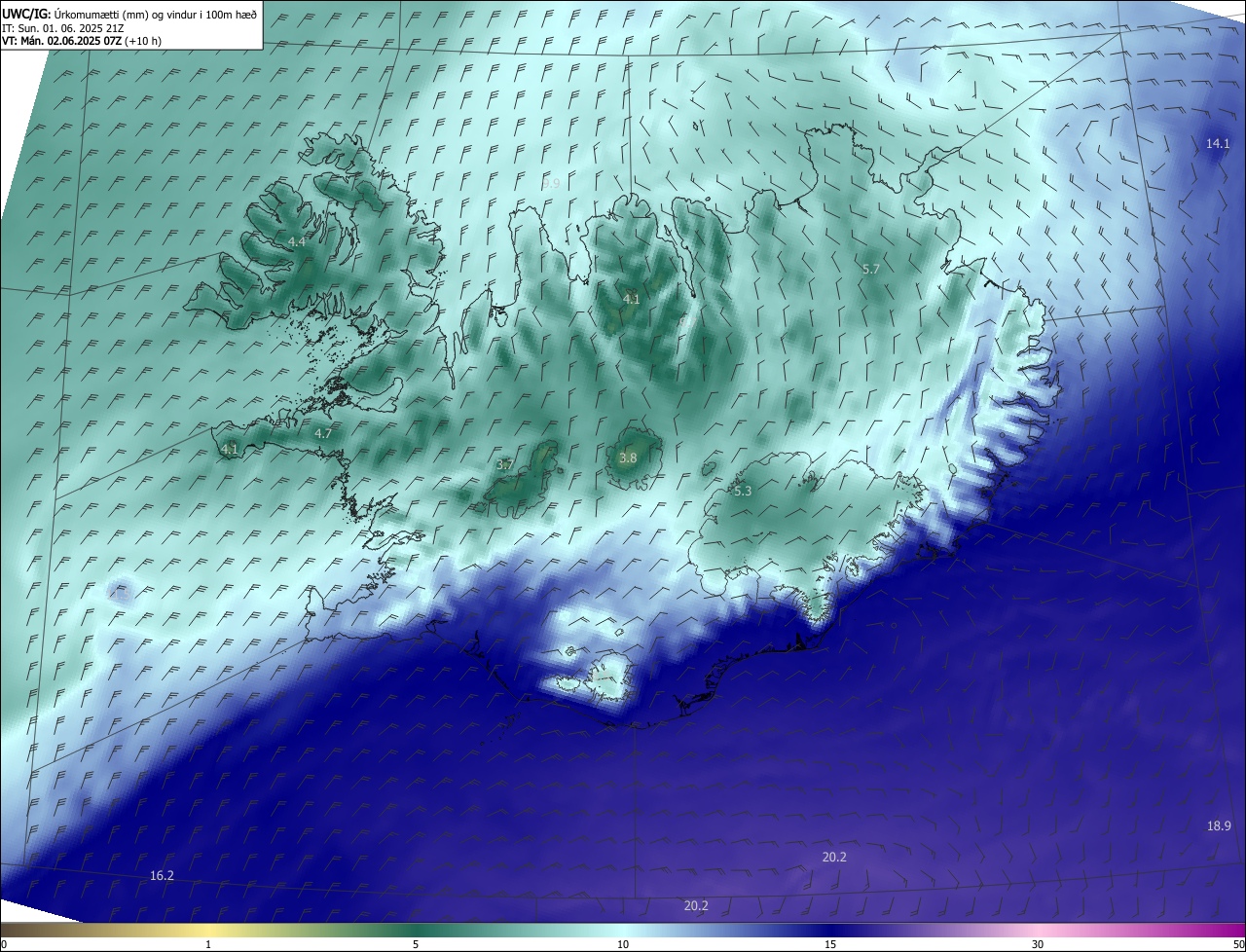
Task: Click the 5.7 value in northeast Iceland
Action: [871, 269]
